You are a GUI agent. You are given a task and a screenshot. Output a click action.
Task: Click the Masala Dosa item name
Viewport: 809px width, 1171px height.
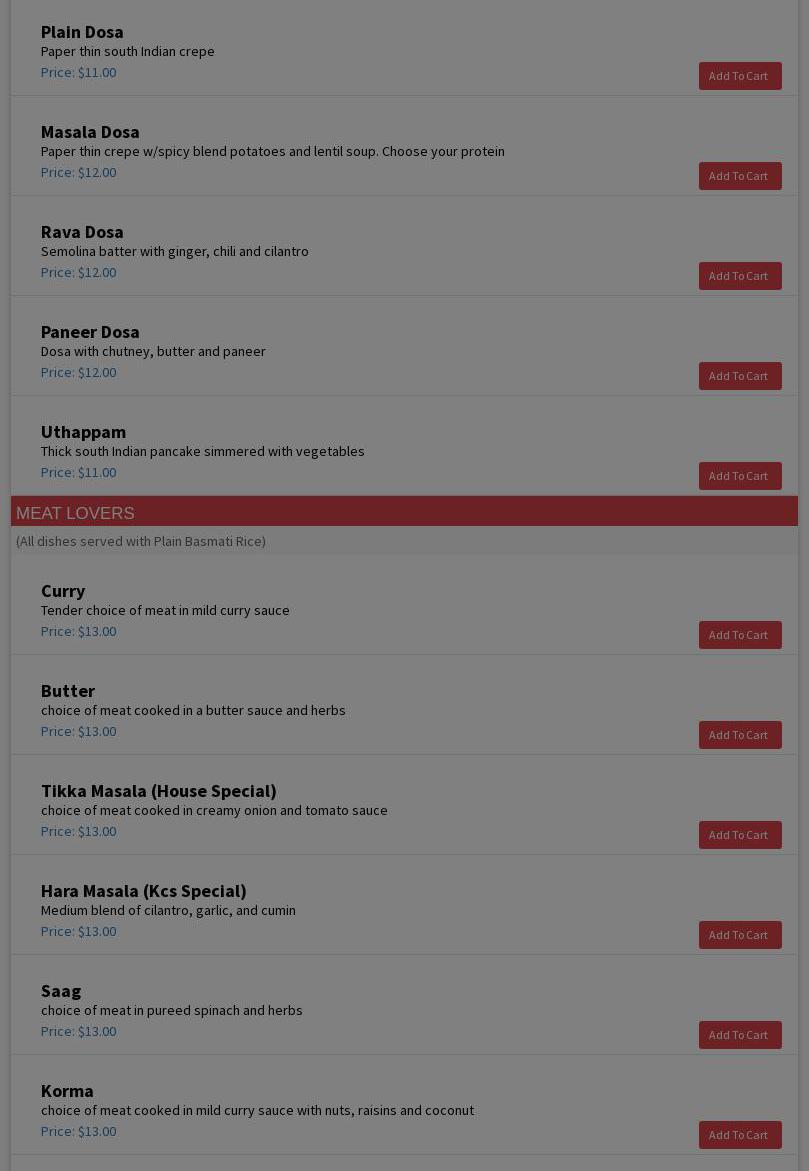tap(90, 132)
